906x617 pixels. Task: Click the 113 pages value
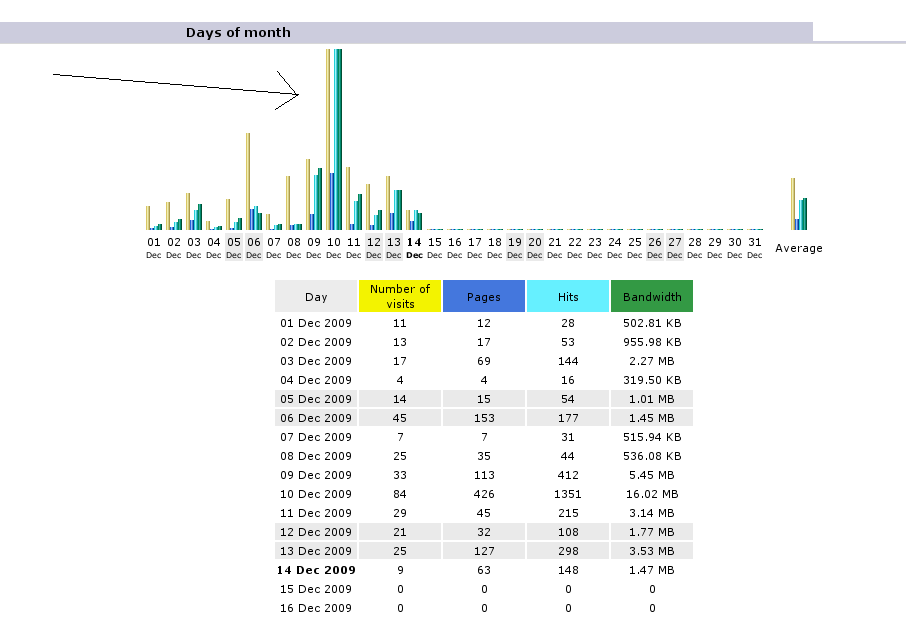click(x=484, y=475)
